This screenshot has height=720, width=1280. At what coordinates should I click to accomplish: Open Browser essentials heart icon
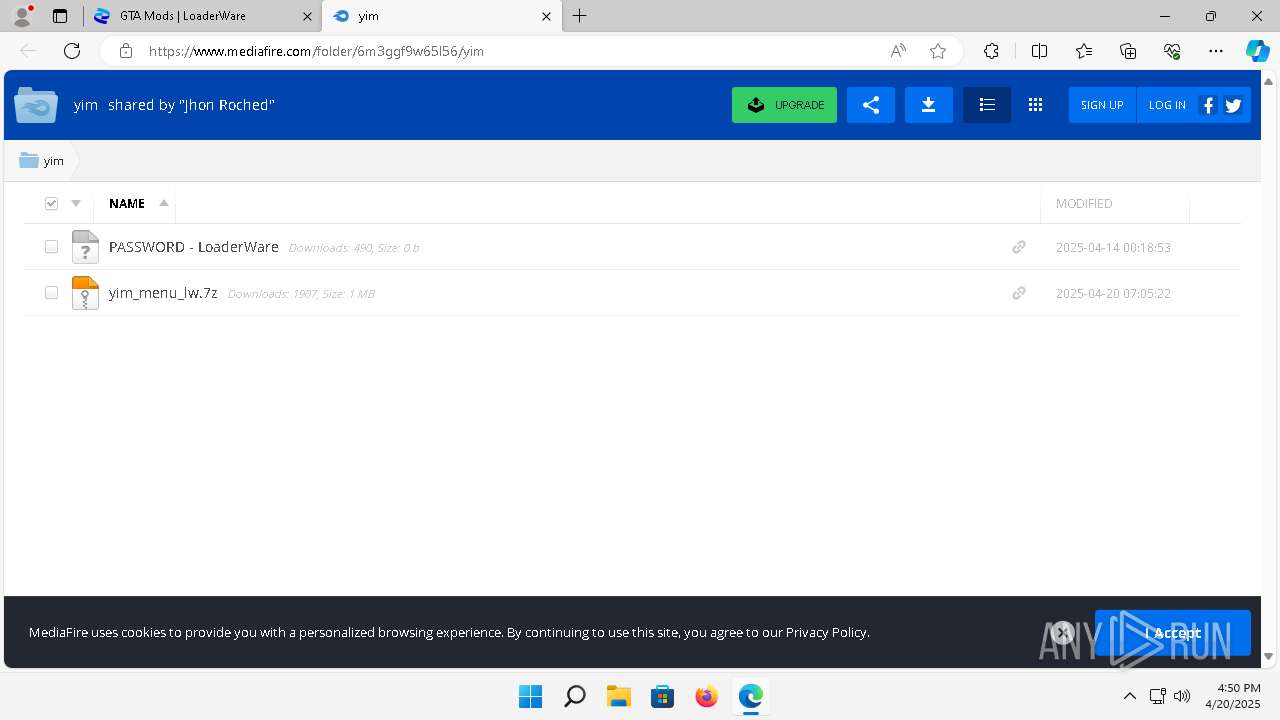click(1172, 51)
